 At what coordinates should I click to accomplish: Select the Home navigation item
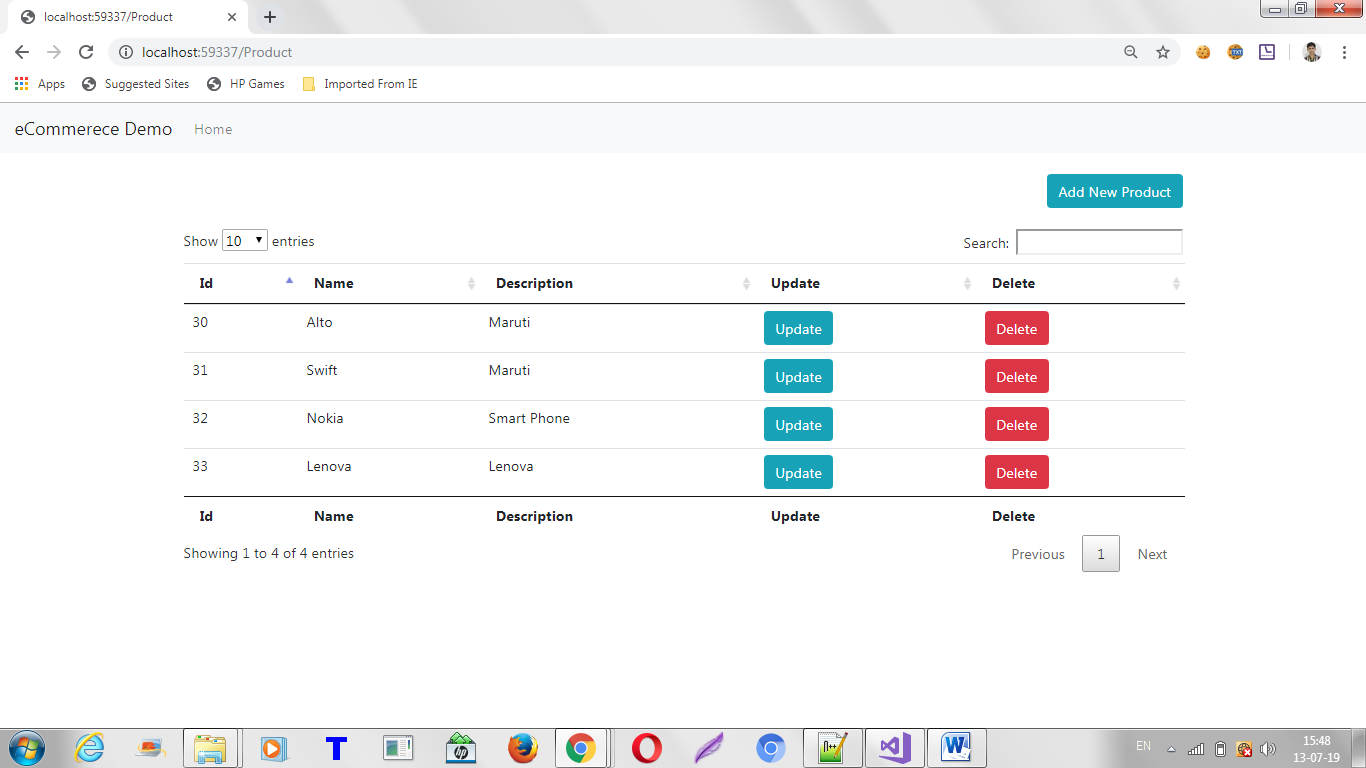point(213,129)
